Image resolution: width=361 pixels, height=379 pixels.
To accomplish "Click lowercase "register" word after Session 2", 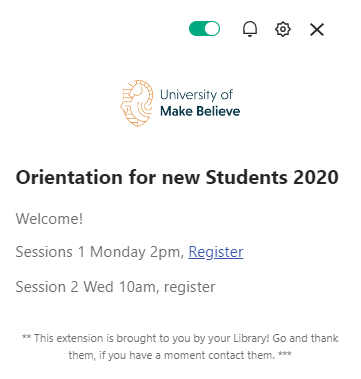I will click(189, 288).
